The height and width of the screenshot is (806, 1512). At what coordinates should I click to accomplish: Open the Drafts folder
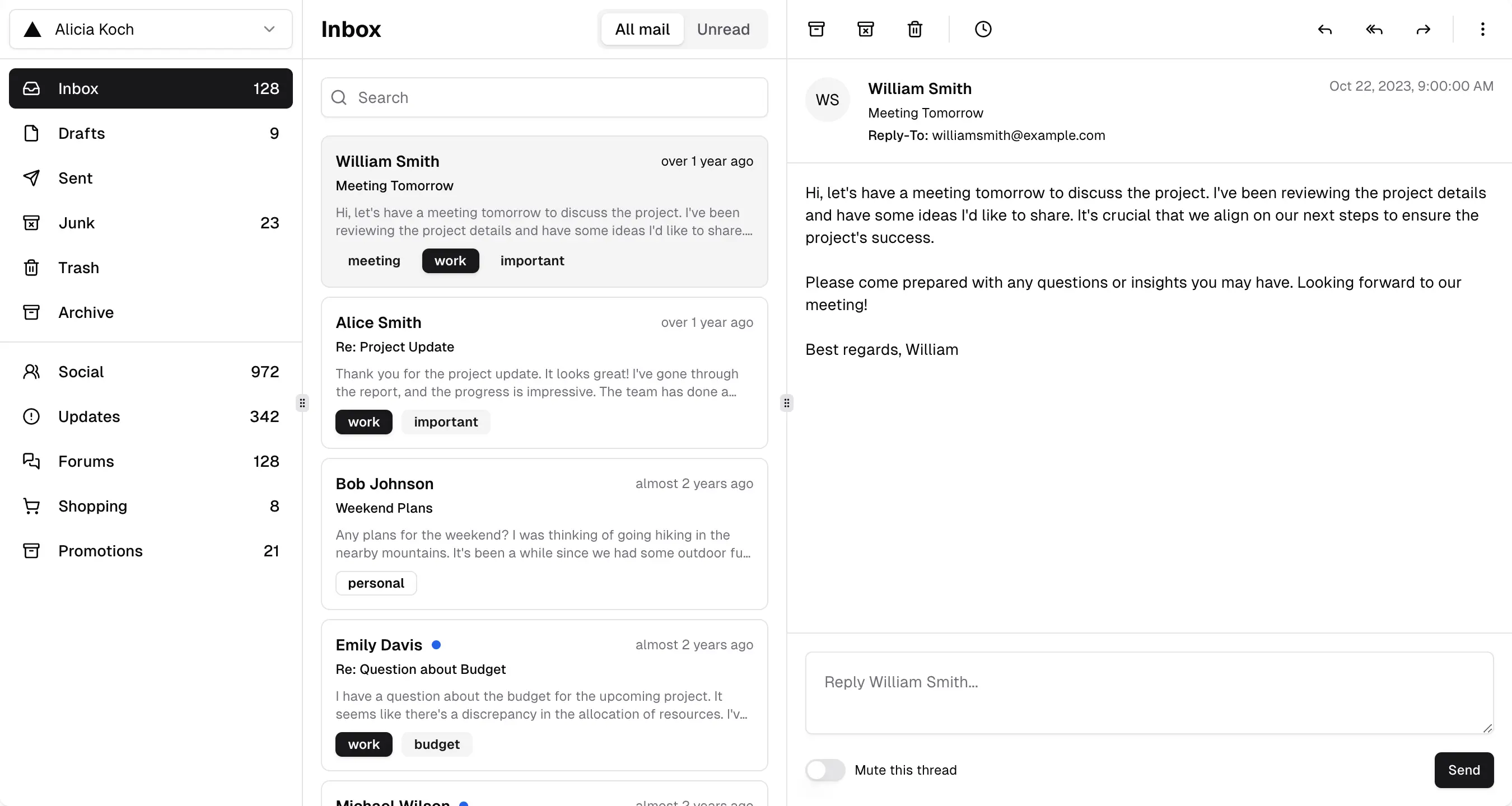[x=82, y=133]
